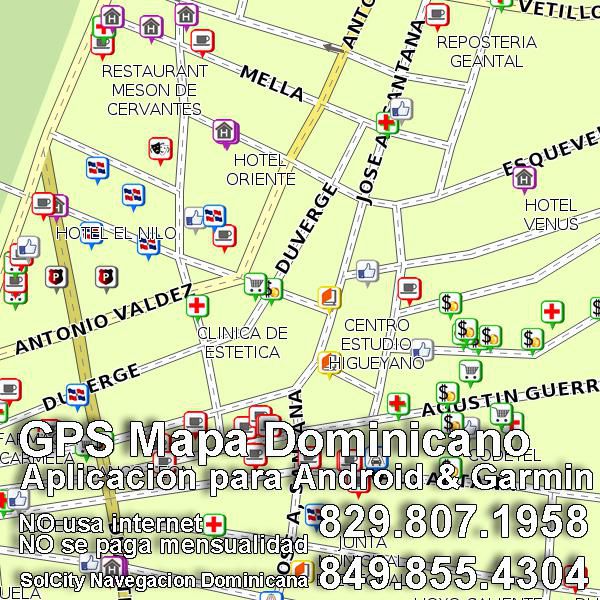
Task: Click the thumbs-up icon left of HOTEL EL NILO
Action: click(x=28, y=248)
